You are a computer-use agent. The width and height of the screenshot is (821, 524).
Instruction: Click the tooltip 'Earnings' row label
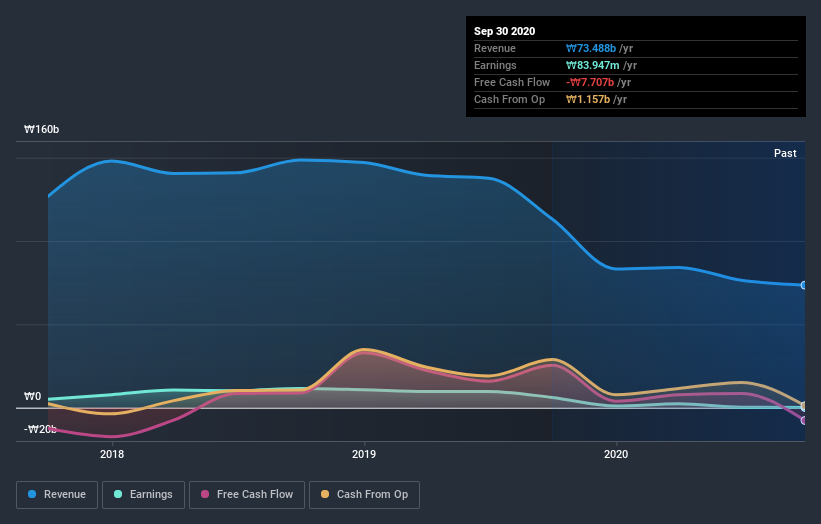pyautogui.click(x=495, y=65)
